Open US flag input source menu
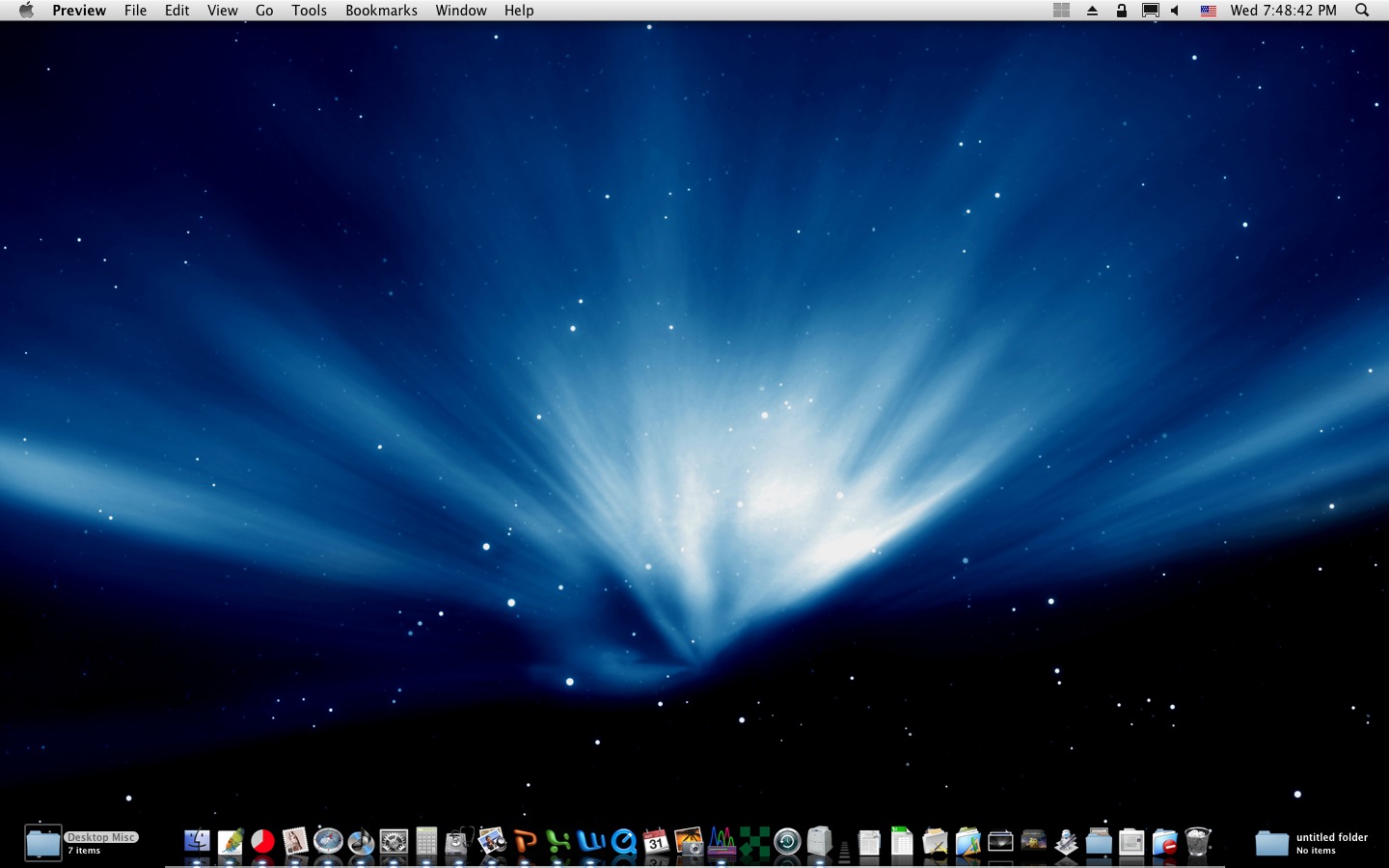The width and height of the screenshot is (1389, 868). [x=1208, y=11]
